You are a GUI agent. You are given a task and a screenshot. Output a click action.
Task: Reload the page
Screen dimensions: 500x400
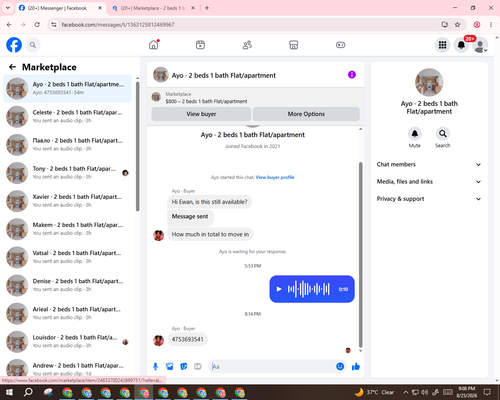[x=37, y=25]
